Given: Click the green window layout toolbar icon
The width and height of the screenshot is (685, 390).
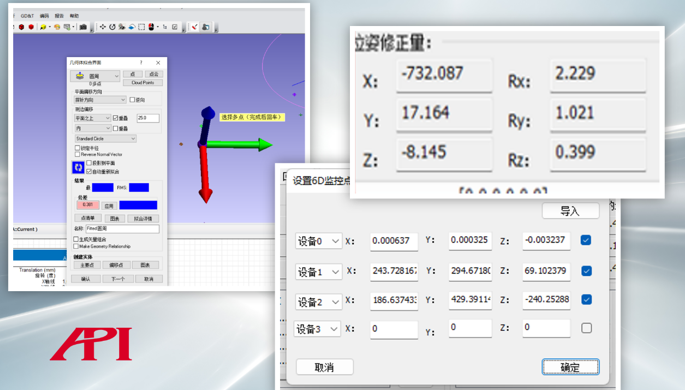Looking at the screenshot, I should pos(67,27).
